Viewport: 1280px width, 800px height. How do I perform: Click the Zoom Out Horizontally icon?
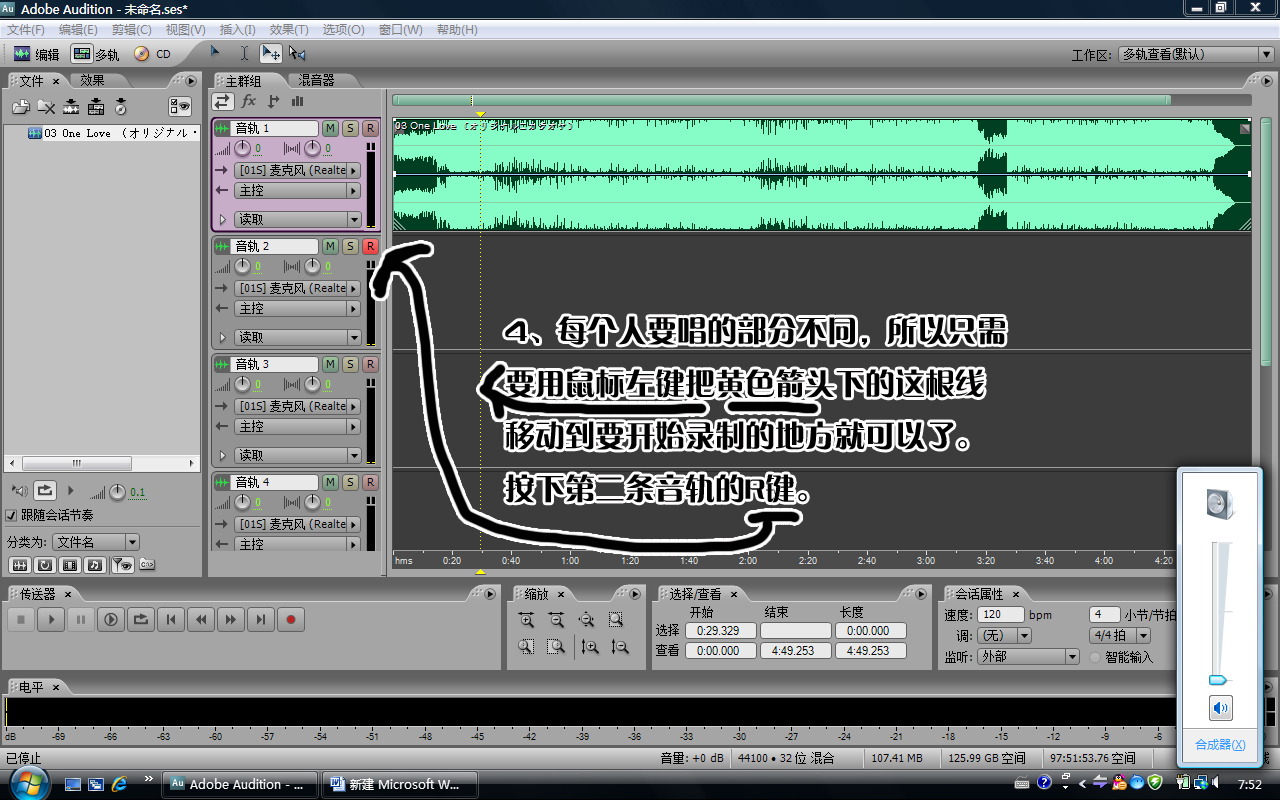(x=557, y=620)
